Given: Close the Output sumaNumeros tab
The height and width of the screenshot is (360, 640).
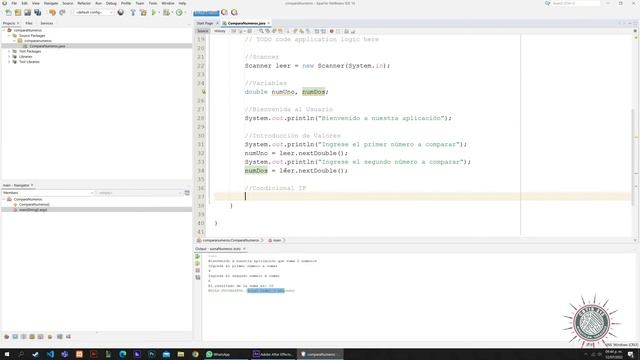Looking at the screenshot, I should 244,249.
